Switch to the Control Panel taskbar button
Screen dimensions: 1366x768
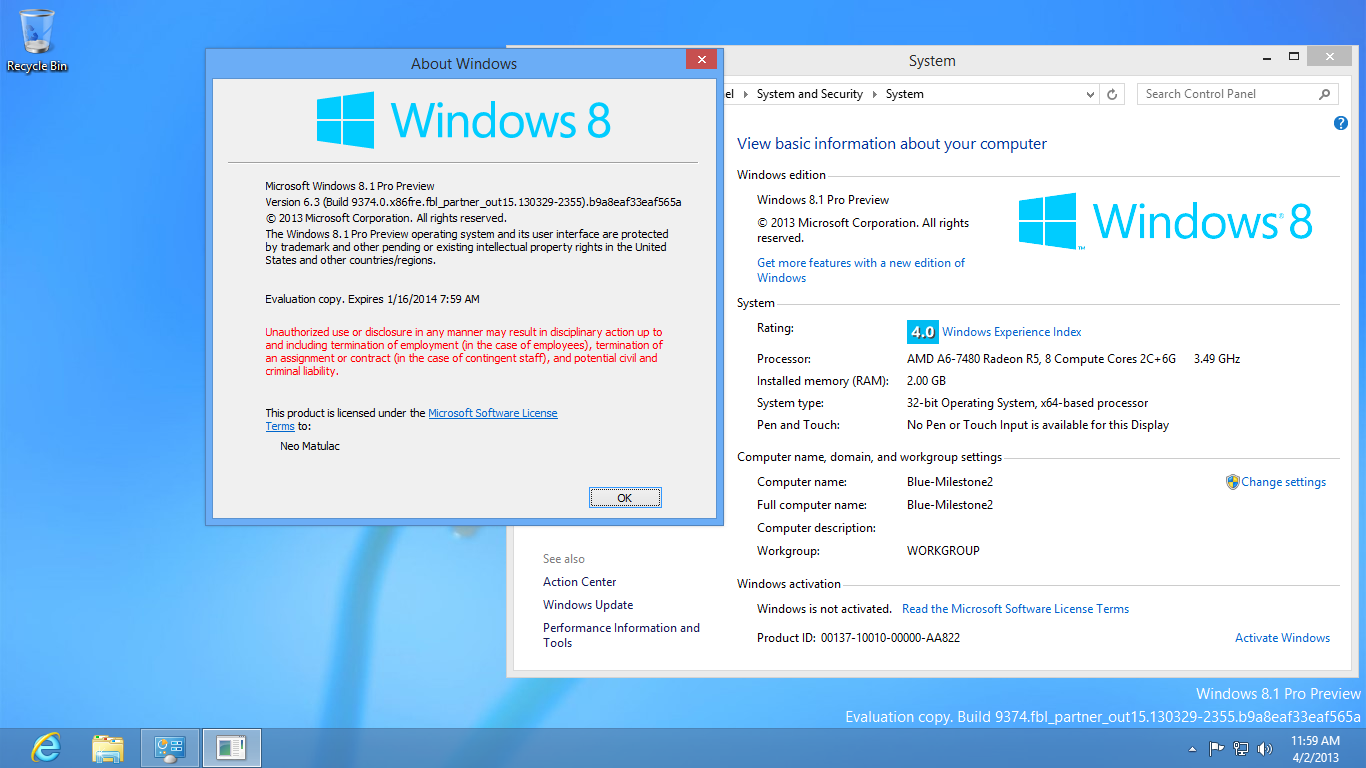tap(170, 748)
